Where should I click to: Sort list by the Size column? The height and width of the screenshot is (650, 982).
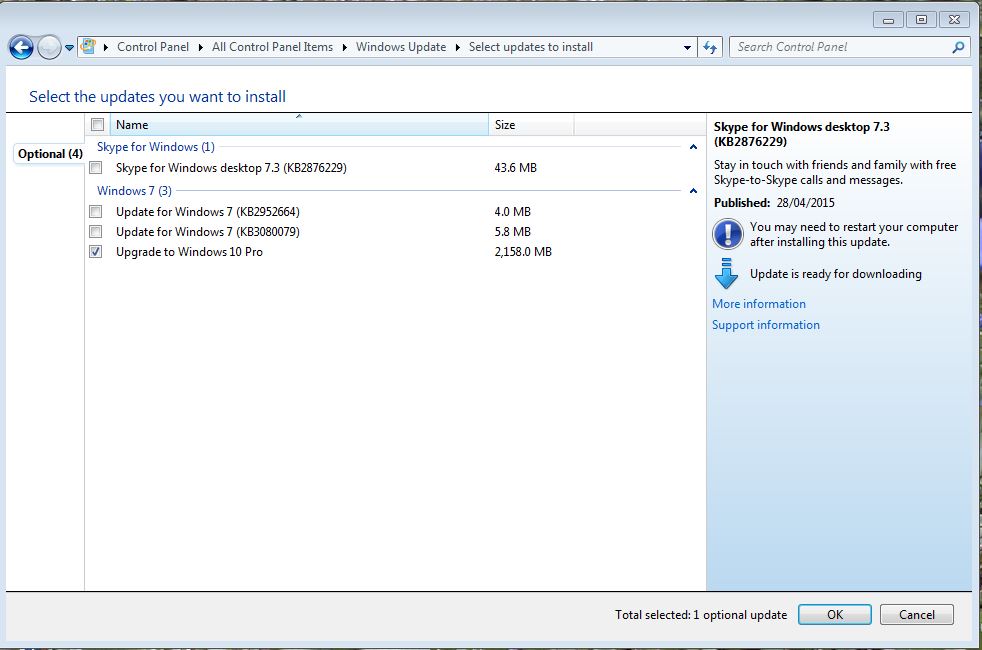coord(530,125)
